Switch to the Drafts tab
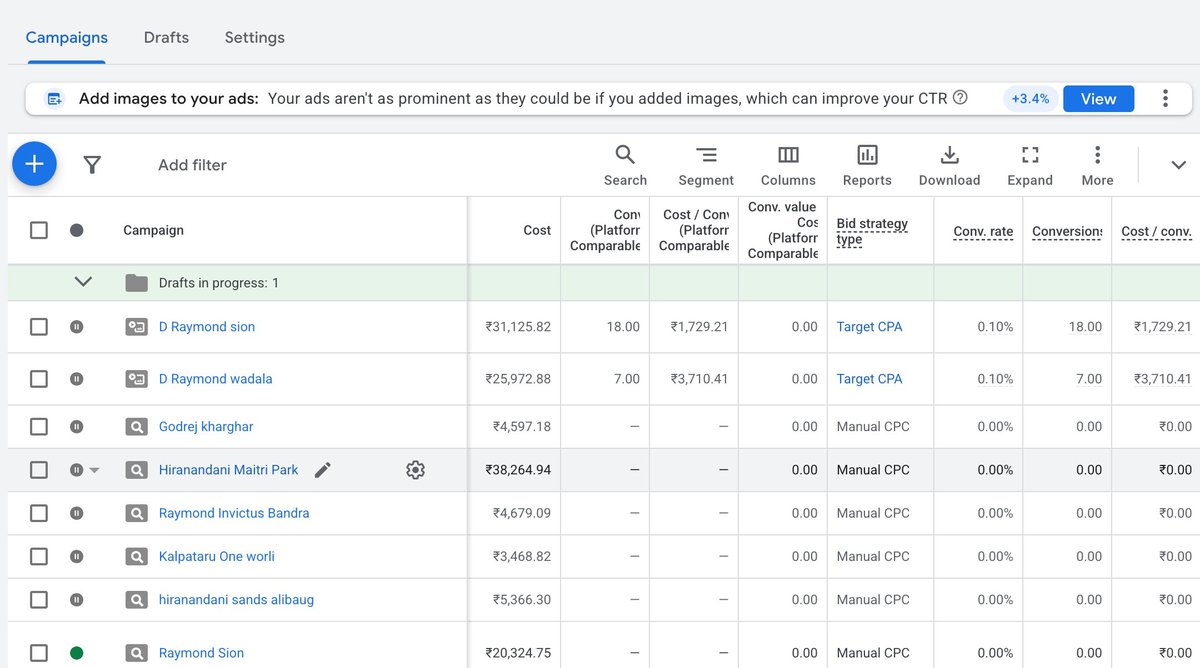 click(x=166, y=37)
